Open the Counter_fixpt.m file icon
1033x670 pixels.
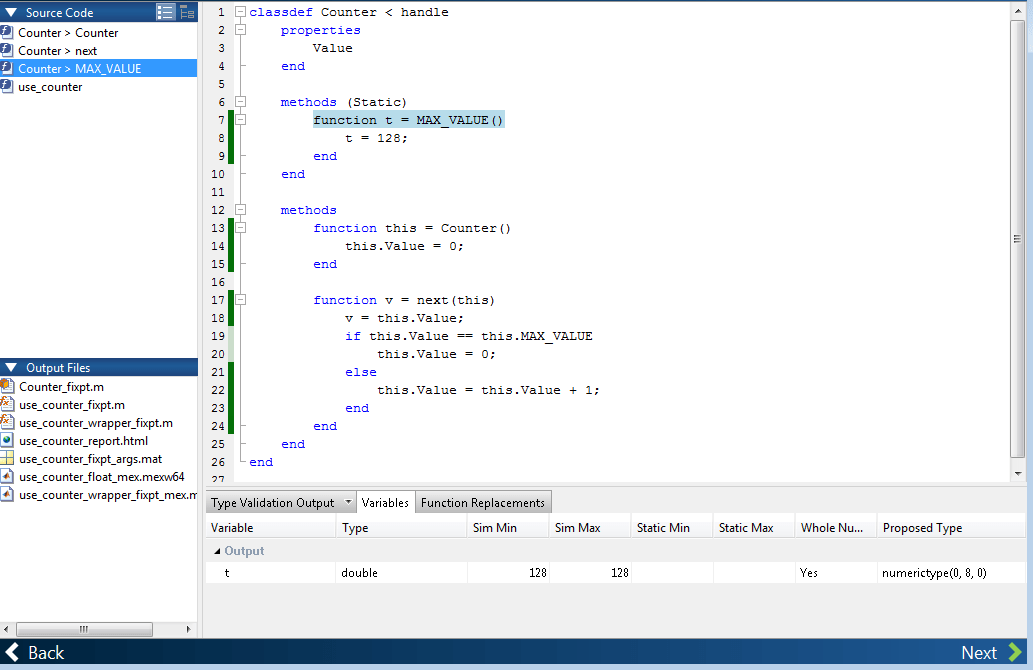[8, 387]
